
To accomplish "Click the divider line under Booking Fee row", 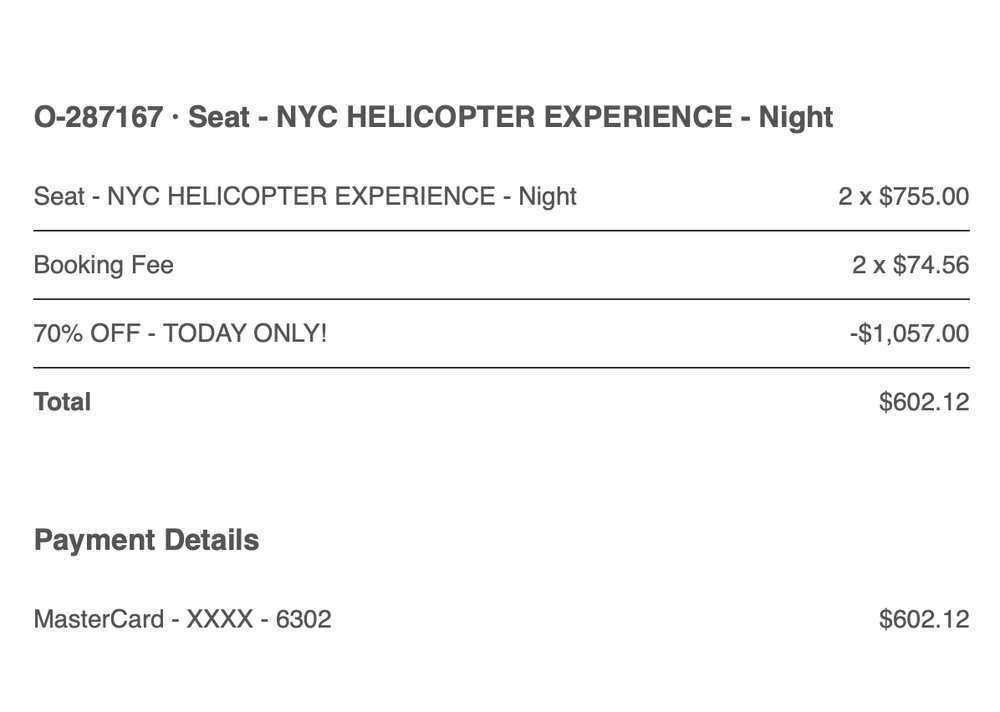I will point(501,299).
